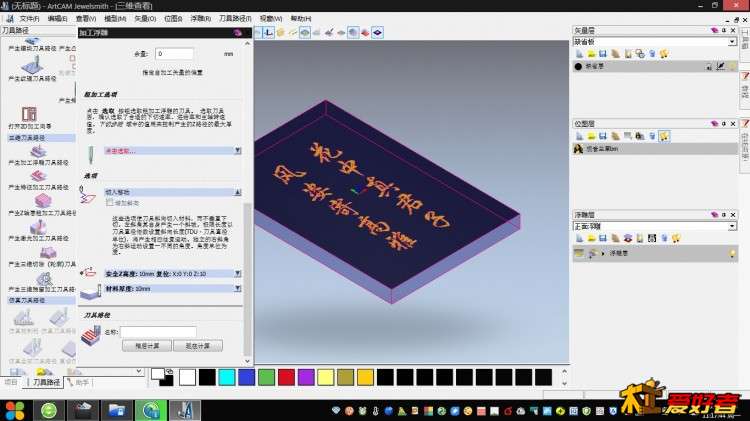Toggle the ramping checkbox under 切入移动
Screen dimensions: 750x421
[110, 203]
